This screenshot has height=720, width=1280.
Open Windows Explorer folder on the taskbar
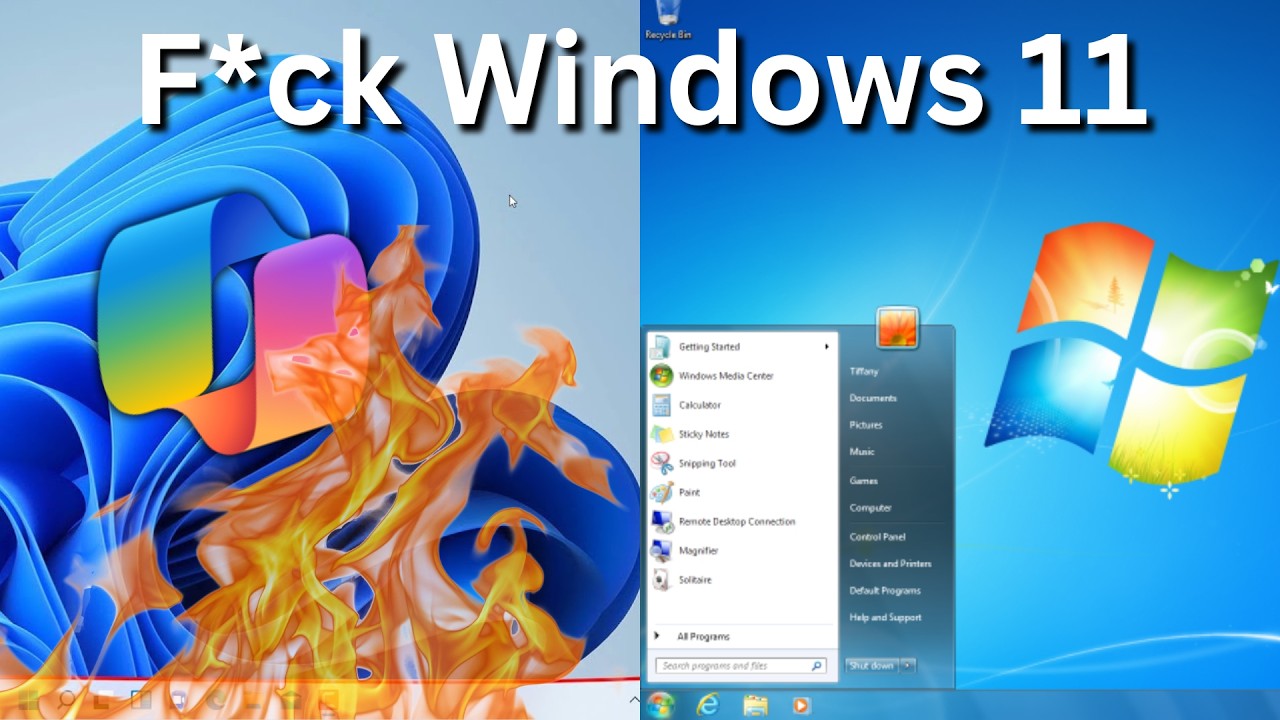pyautogui.click(x=756, y=705)
